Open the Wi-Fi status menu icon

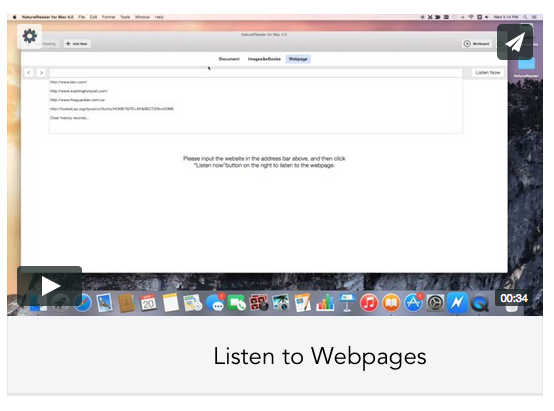[x=471, y=17]
